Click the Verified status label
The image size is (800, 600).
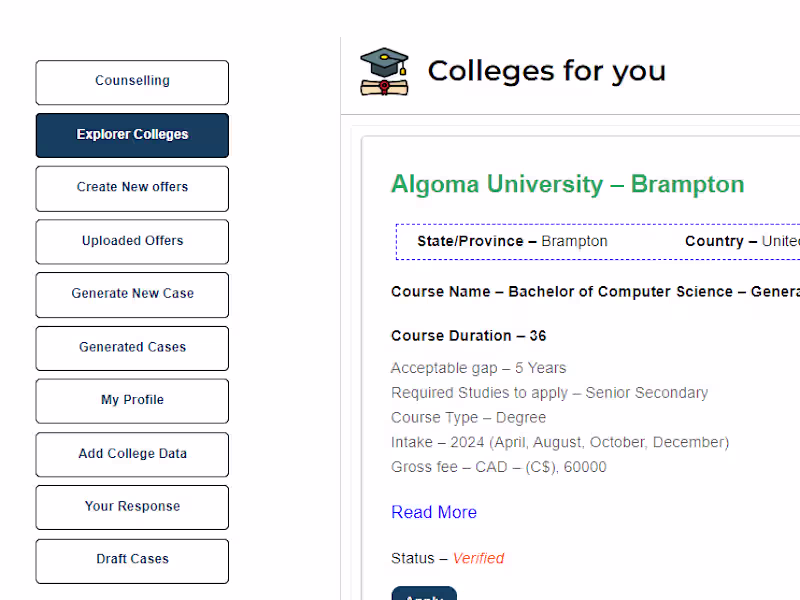click(x=478, y=558)
